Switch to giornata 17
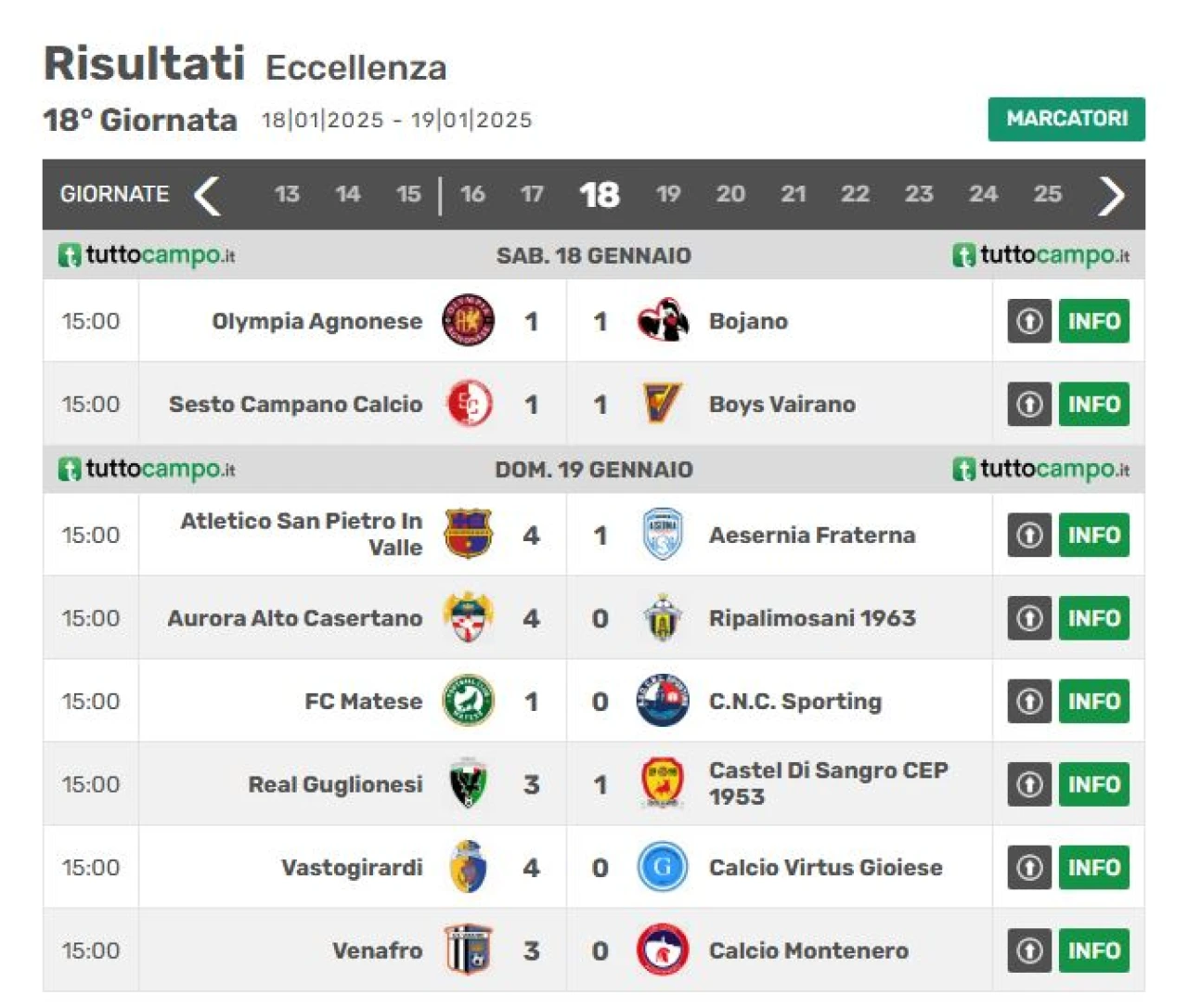This screenshot has height=1008, width=1188. [532, 194]
